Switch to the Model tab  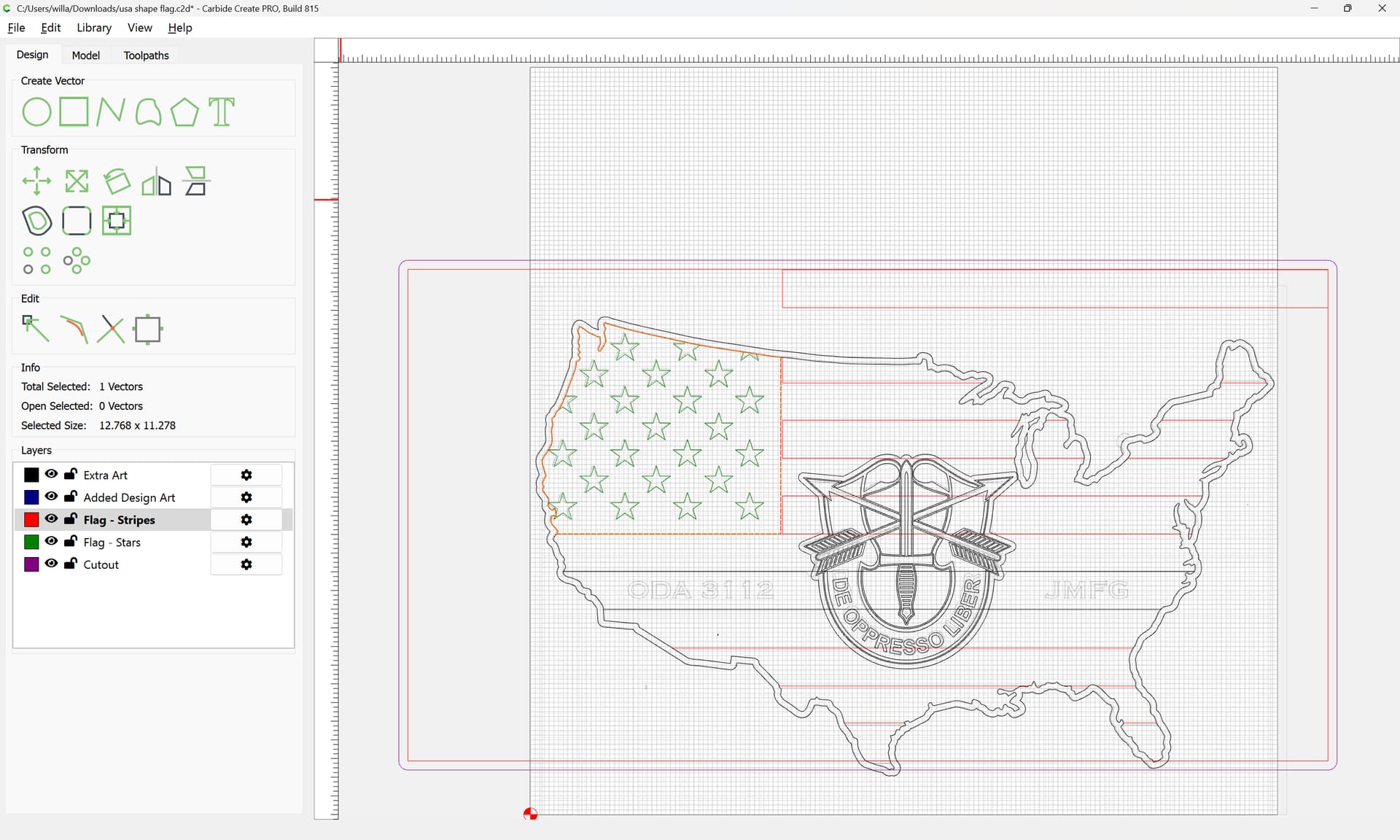coord(86,55)
